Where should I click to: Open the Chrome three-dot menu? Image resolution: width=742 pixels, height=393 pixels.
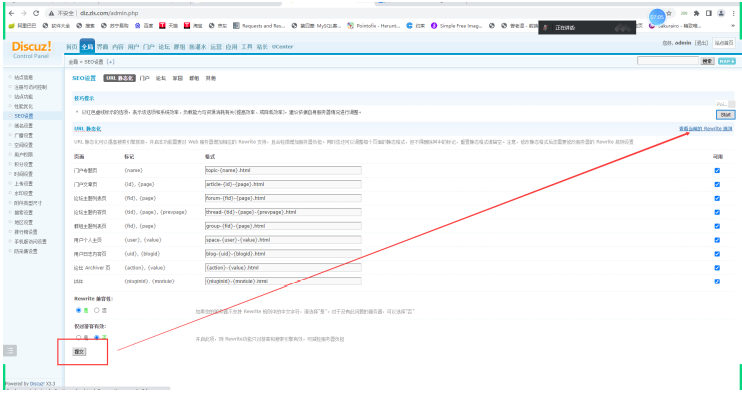click(x=733, y=13)
